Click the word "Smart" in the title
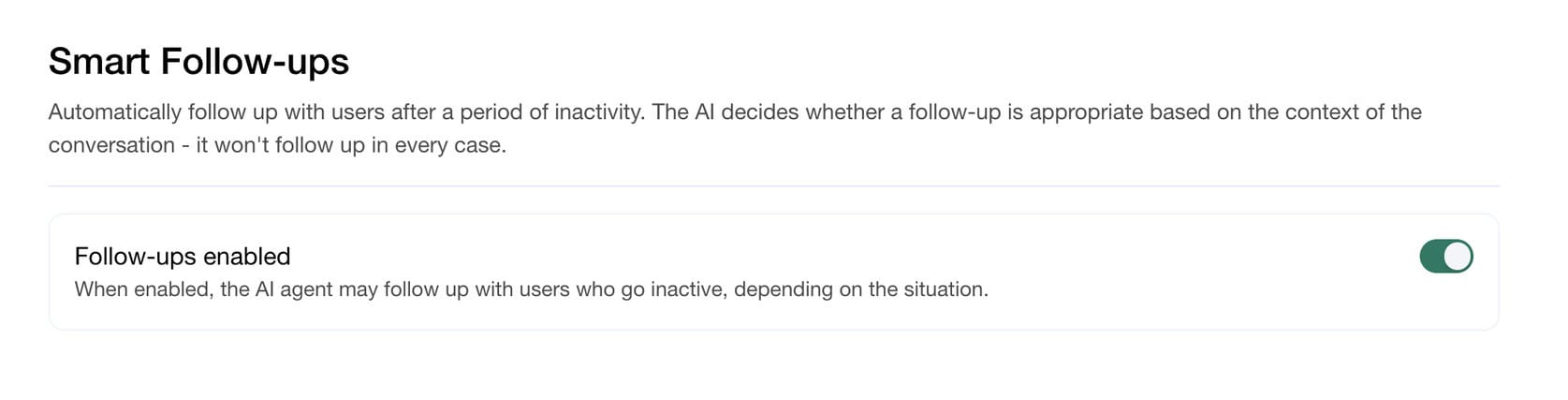Screen dimensions: 1568x400 99,62
